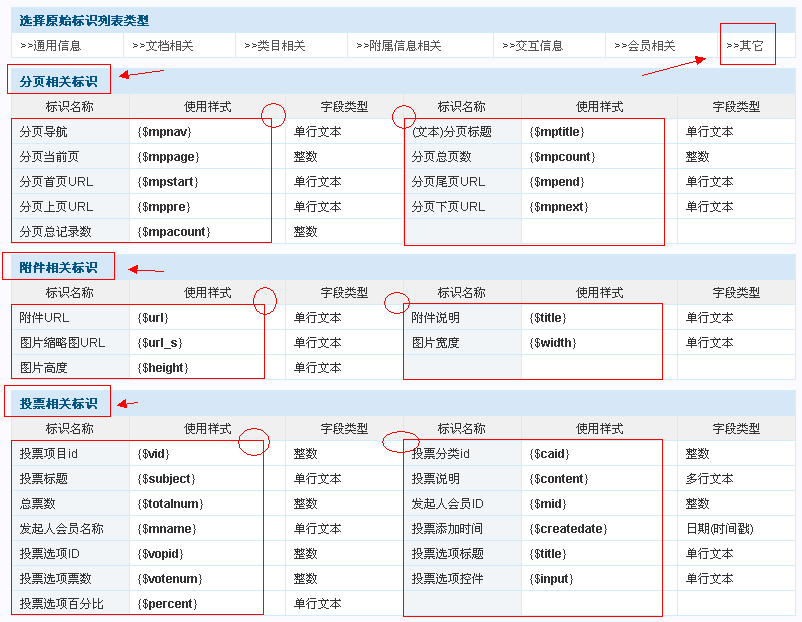The image size is (802, 622).
Task: Select the {$mppre} tag
Action: coord(164,207)
